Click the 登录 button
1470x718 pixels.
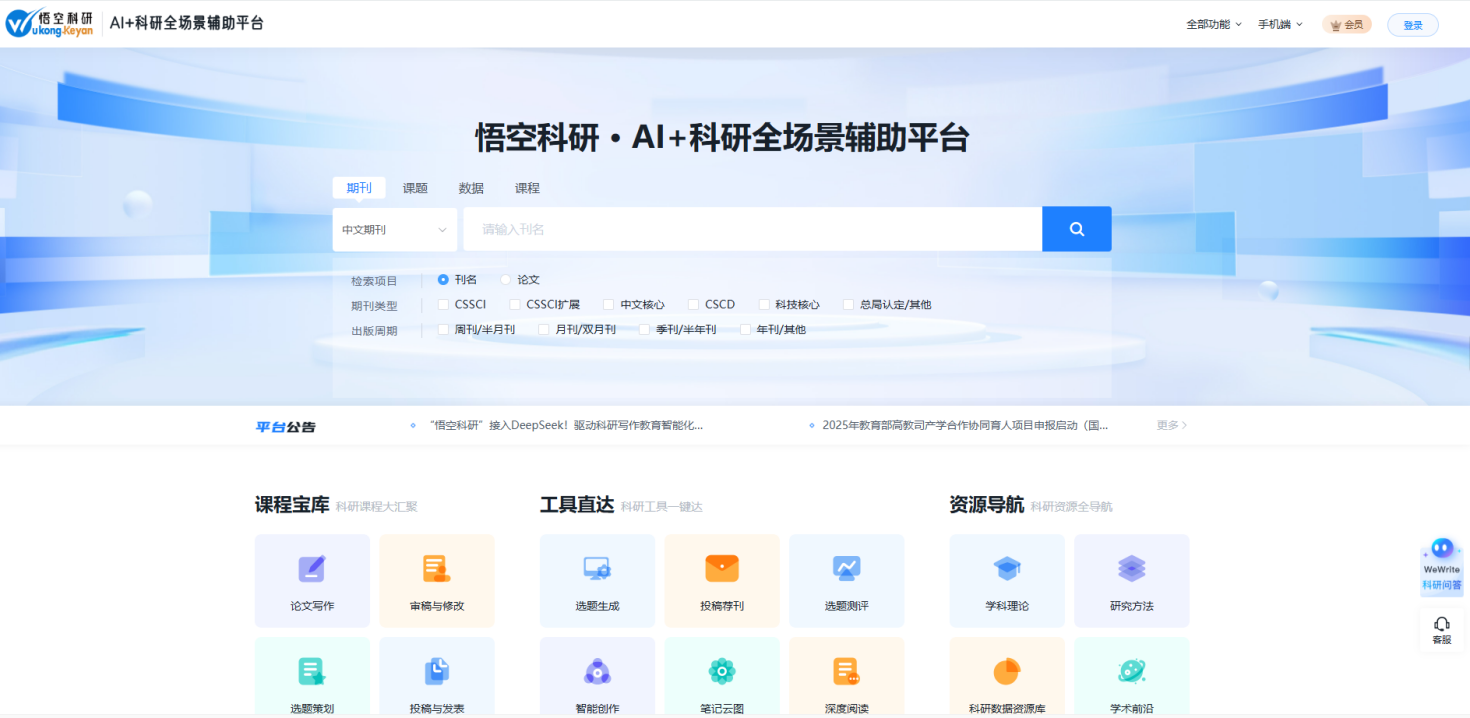(x=1412, y=25)
